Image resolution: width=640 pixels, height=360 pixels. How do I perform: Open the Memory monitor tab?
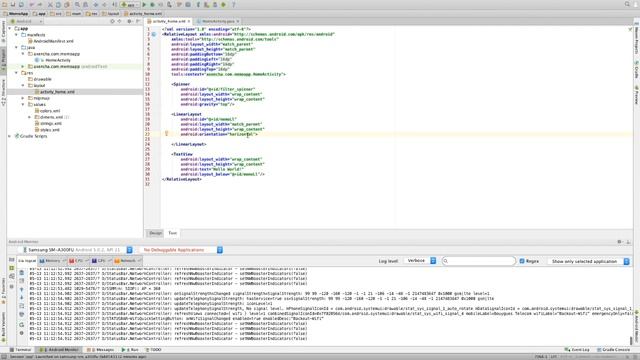[52, 260]
